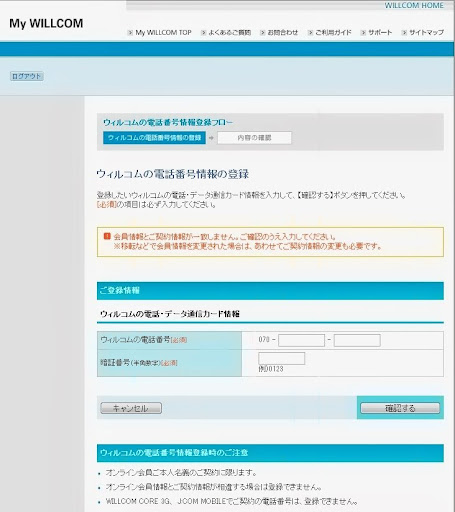Click the キャンセル button
The height and width of the screenshot is (512, 455).
coord(131,408)
